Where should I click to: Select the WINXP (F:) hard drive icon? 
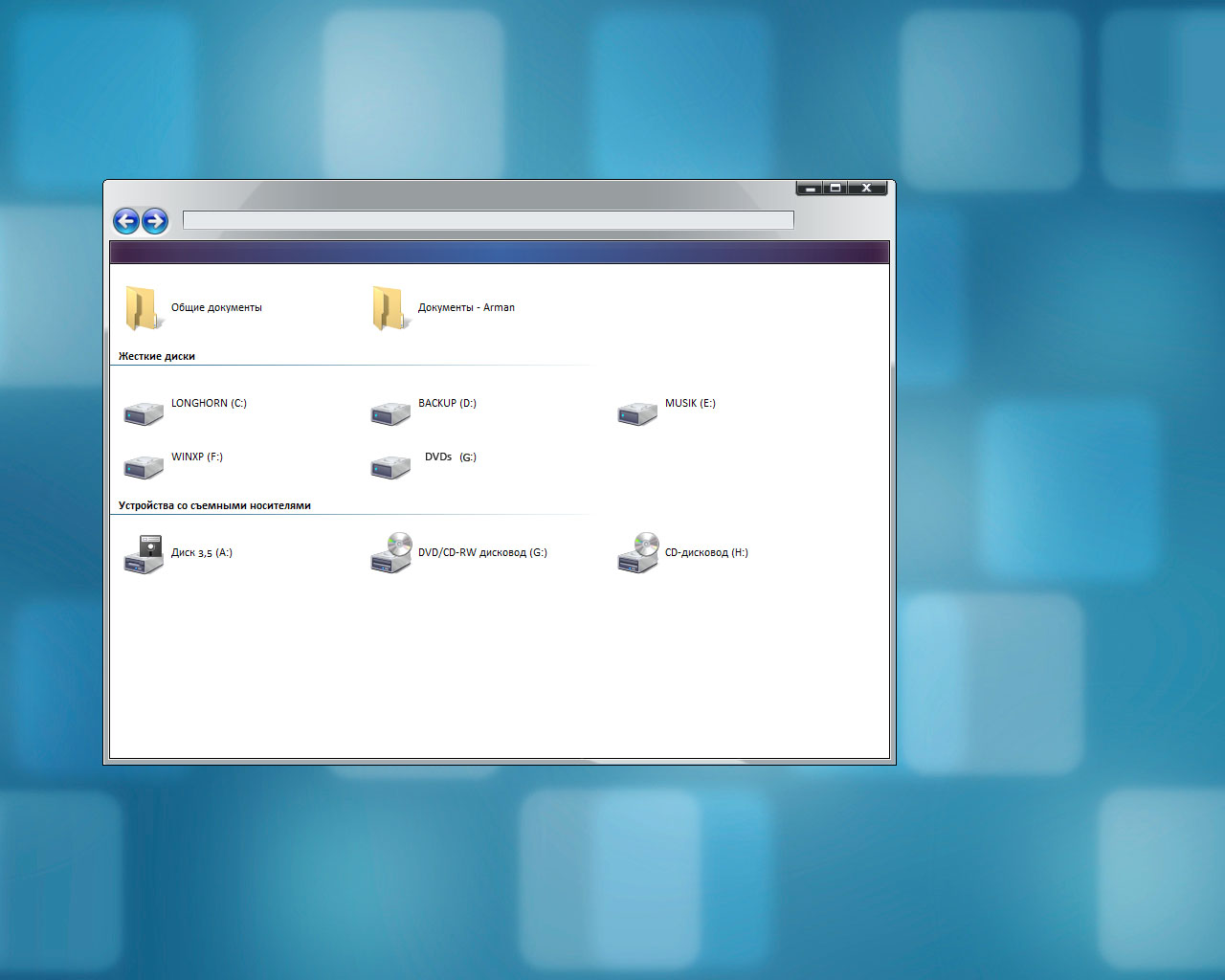144,466
